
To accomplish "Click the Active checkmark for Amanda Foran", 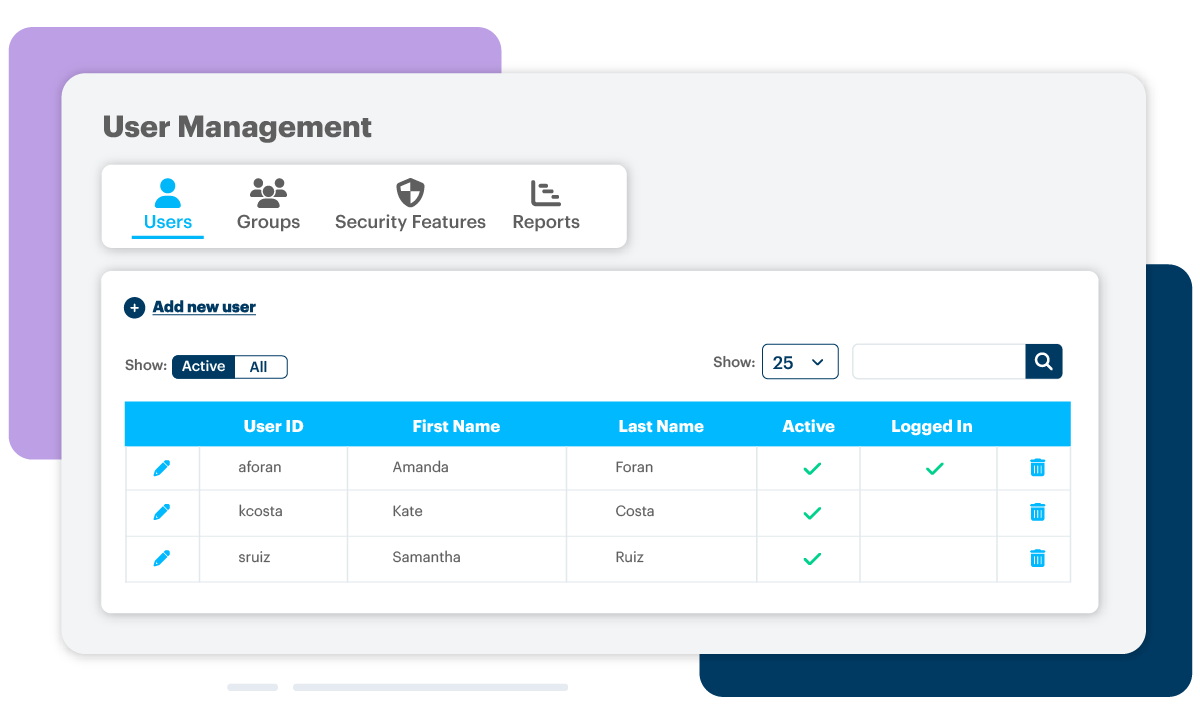I will tap(813, 468).
